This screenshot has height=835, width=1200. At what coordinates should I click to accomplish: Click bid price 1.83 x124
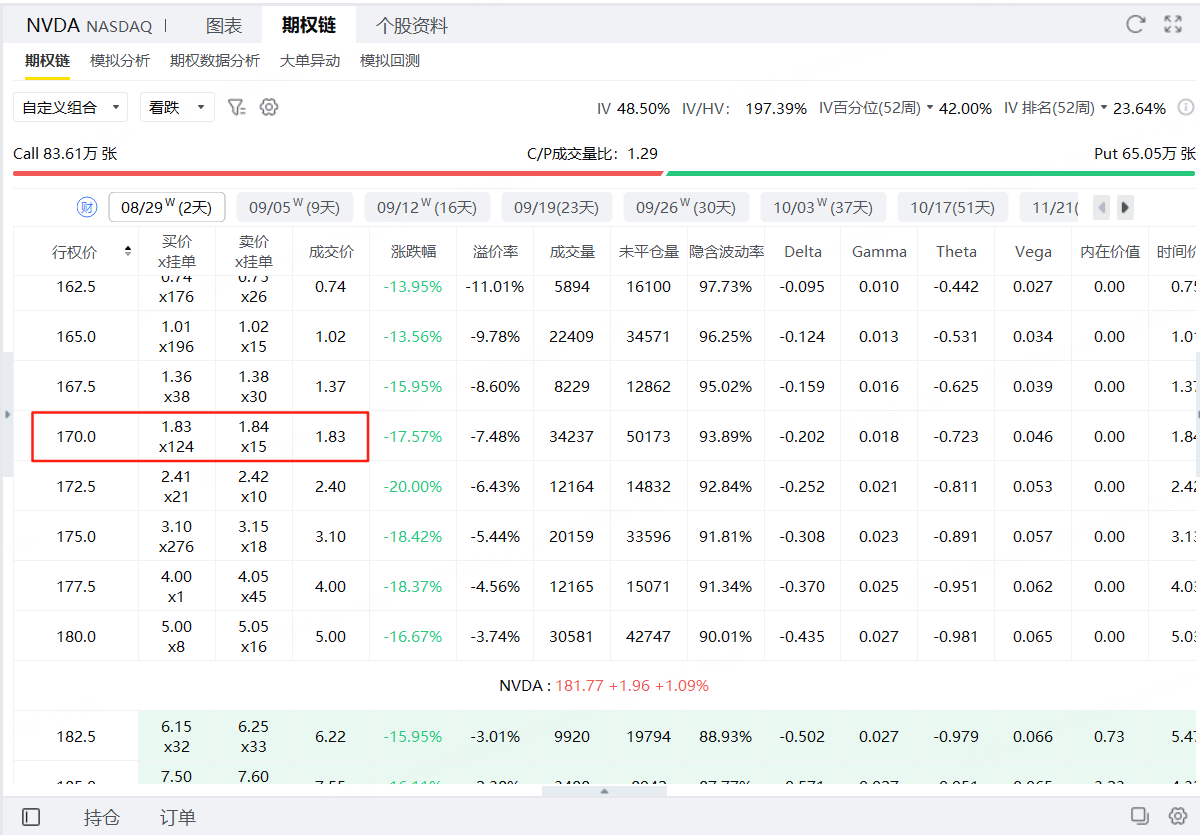177,436
